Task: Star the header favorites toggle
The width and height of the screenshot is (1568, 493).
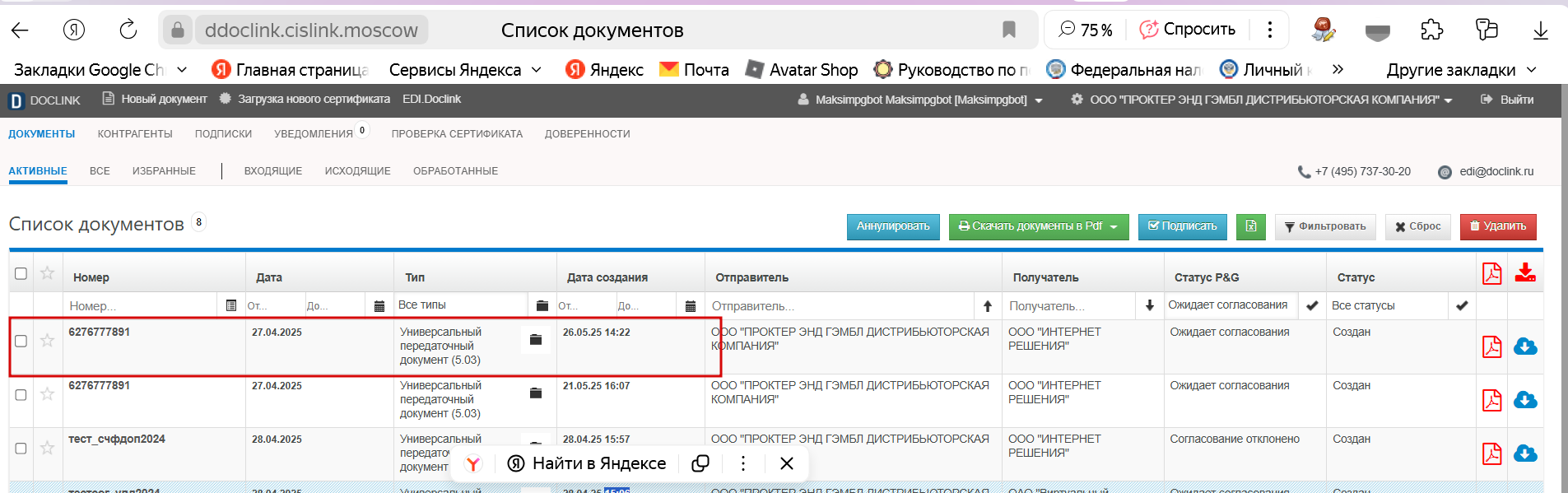Action: (47, 272)
